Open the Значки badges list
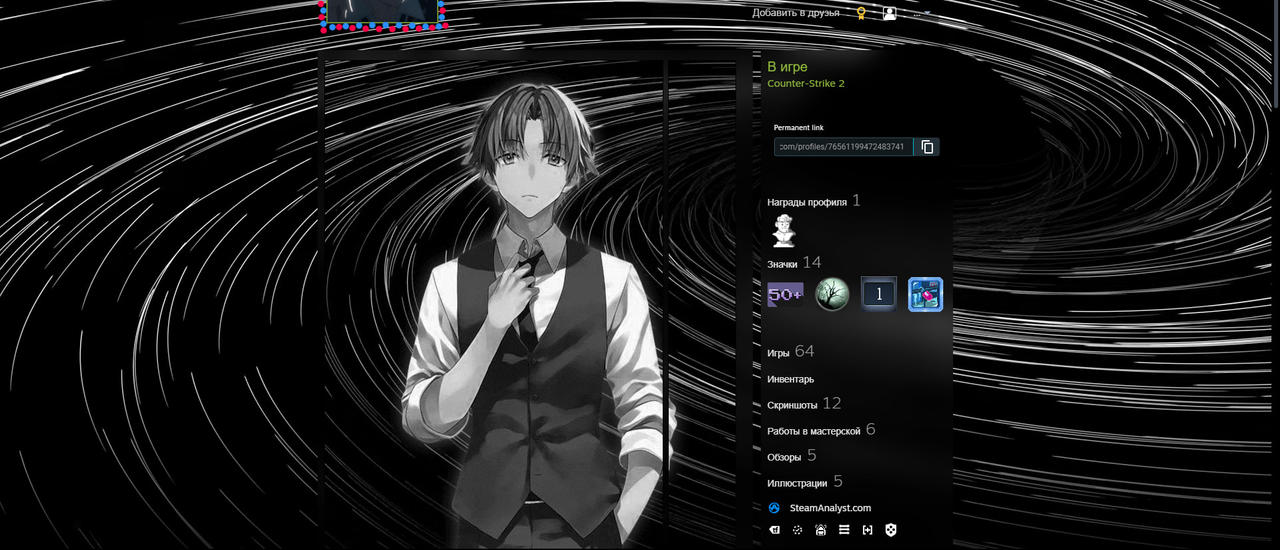1280x550 pixels. [x=782, y=264]
